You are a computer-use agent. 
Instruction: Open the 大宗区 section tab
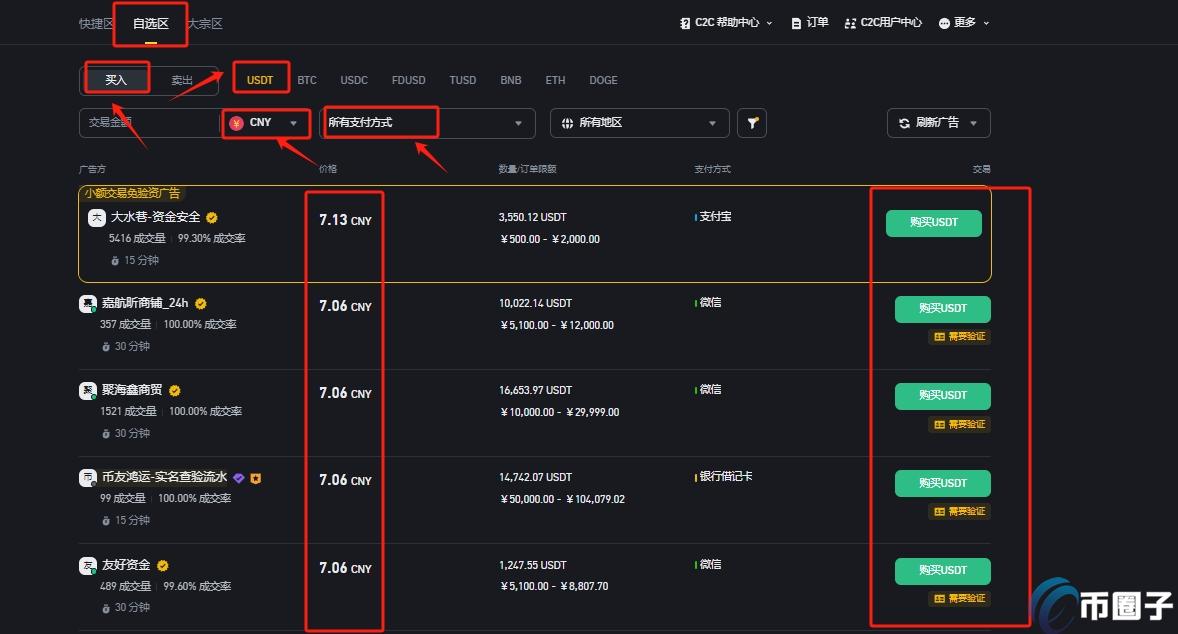(x=203, y=23)
